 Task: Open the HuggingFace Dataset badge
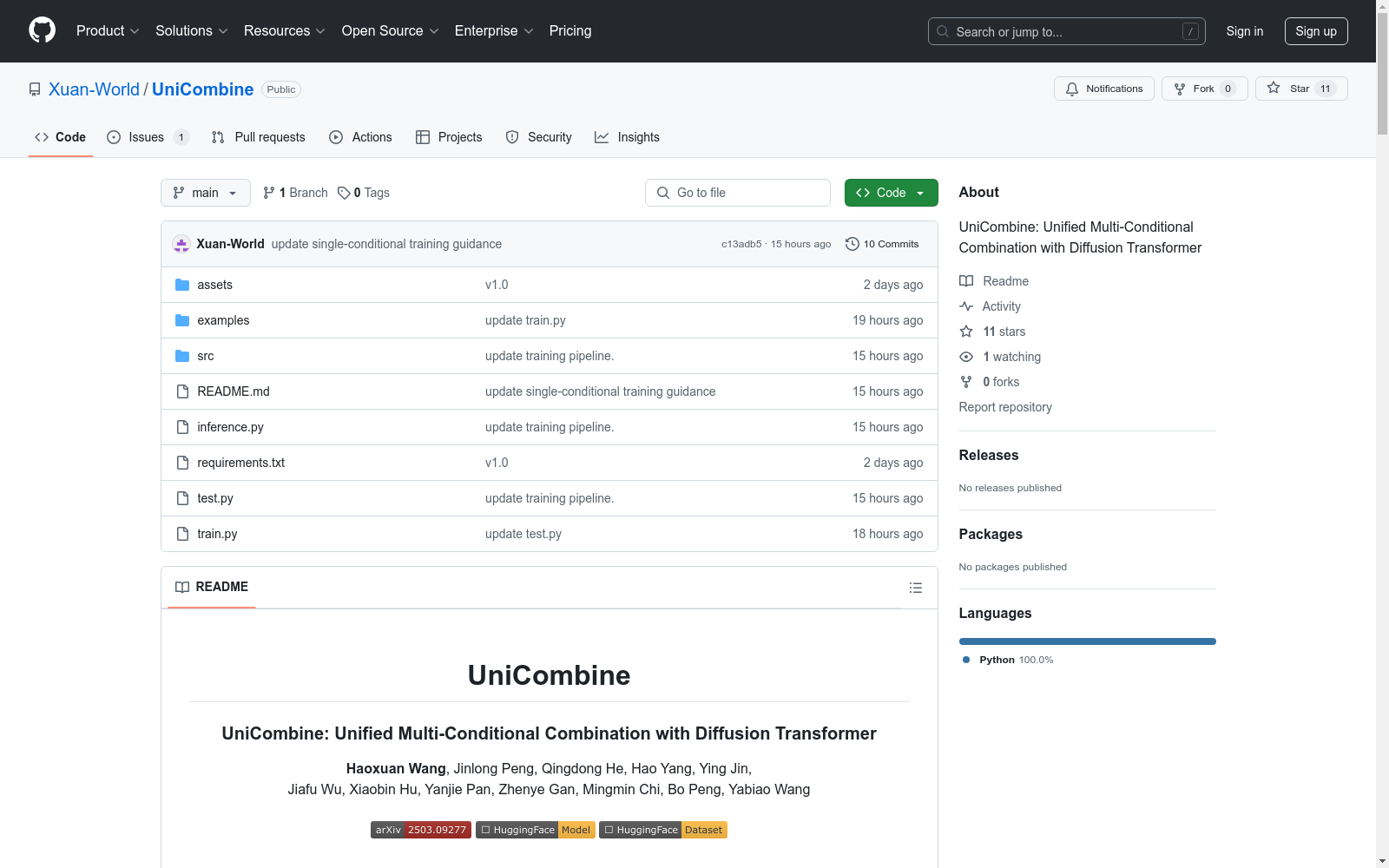tap(663, 830)
